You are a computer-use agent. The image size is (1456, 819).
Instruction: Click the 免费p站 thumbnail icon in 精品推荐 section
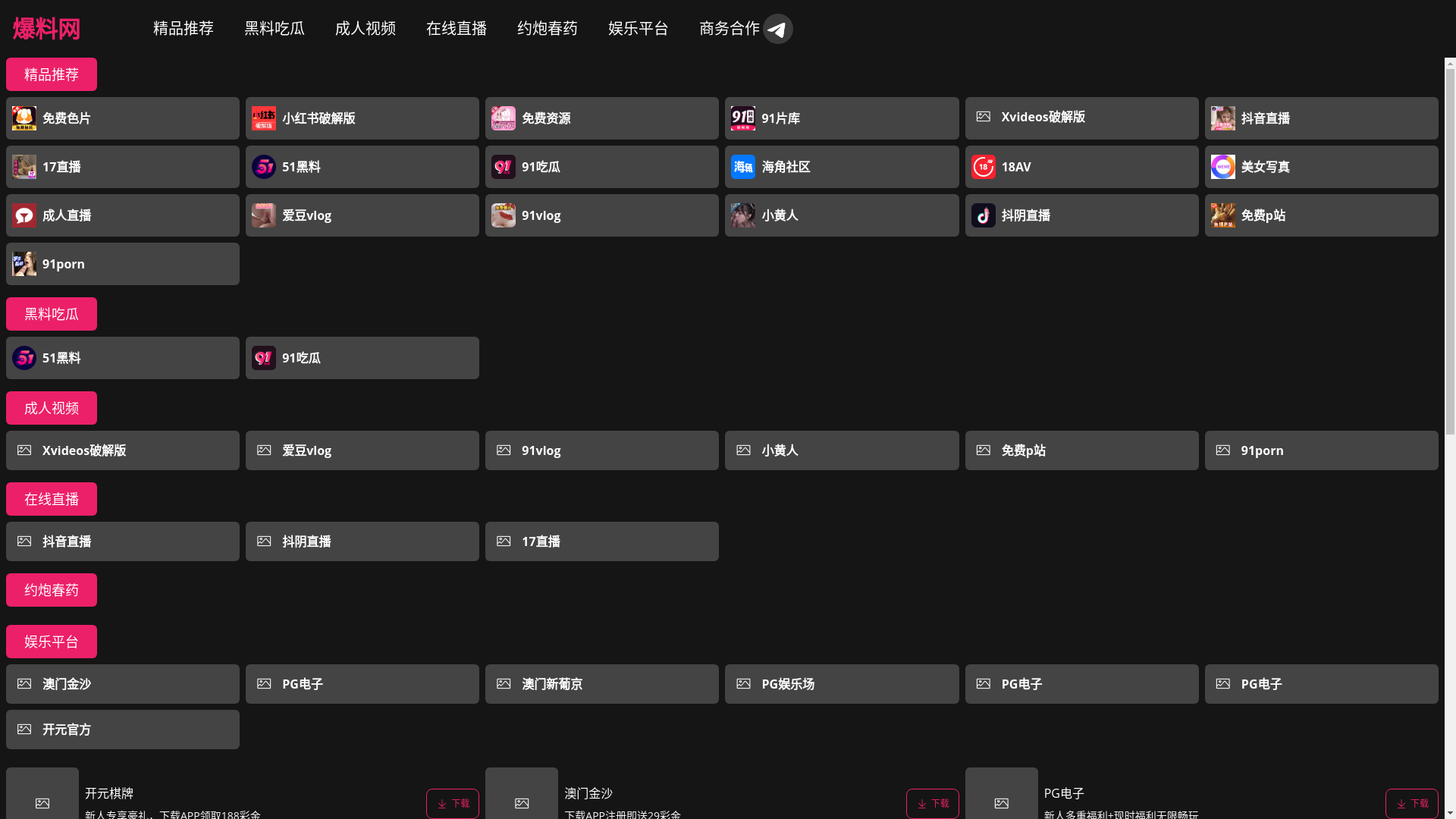1223,215
